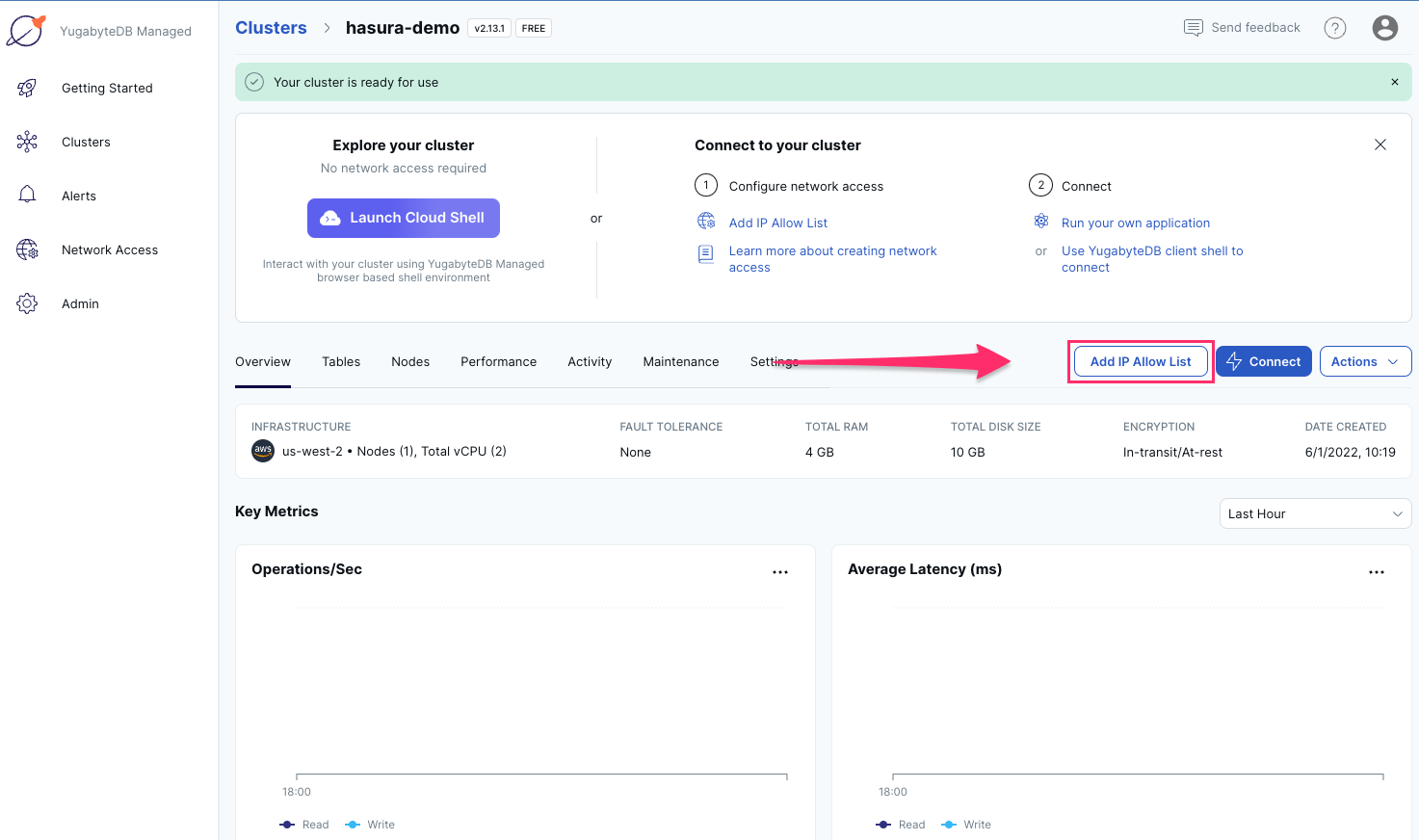Open the user profile avatar icon
The width and height of the screenshot is (1419, 840).
coord(1385,27)
